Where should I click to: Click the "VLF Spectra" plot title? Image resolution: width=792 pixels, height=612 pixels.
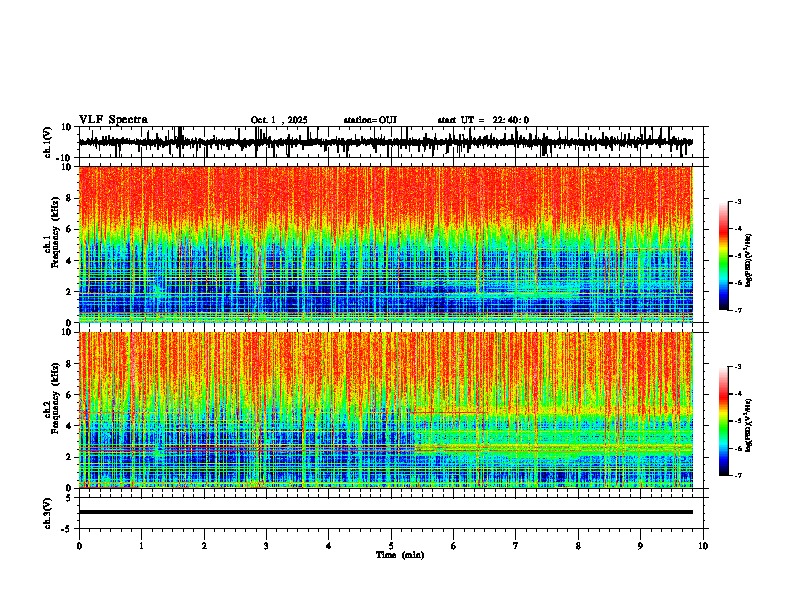(113, 119)
